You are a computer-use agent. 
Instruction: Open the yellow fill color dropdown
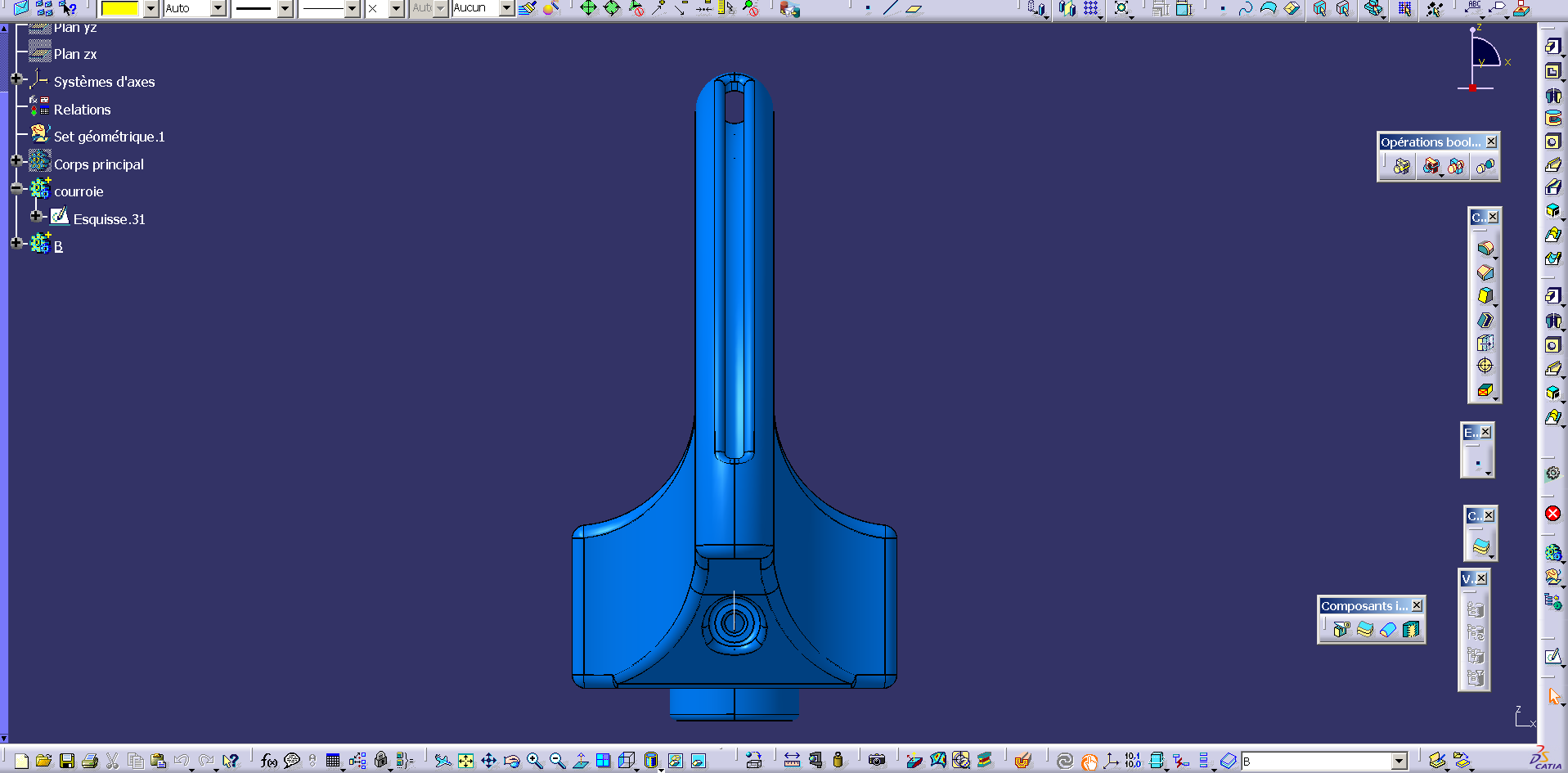(x=151, y=8)
